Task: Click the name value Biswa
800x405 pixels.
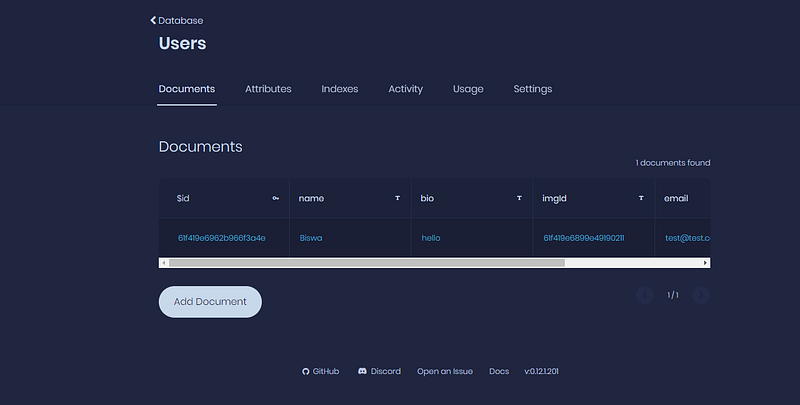Action: click(311, 238)
